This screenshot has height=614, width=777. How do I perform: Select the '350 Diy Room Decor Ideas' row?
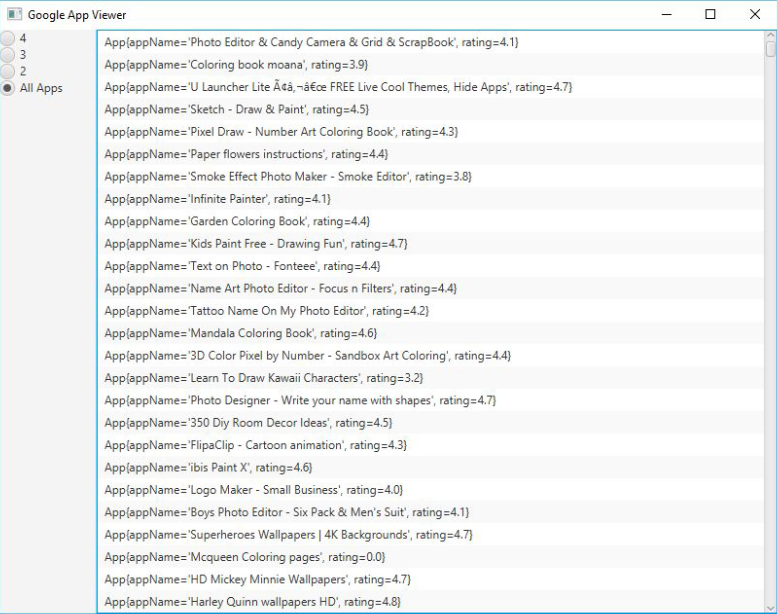(431, 423)
